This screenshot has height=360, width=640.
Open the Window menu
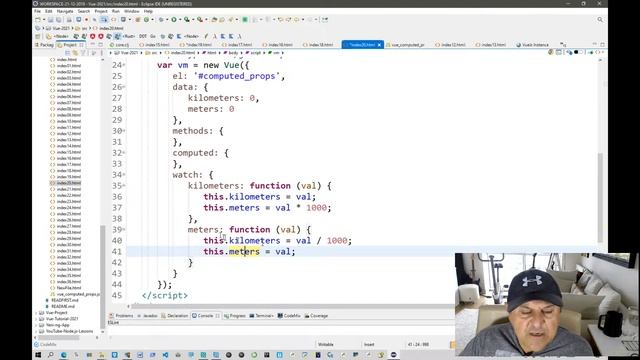(131, 11)
